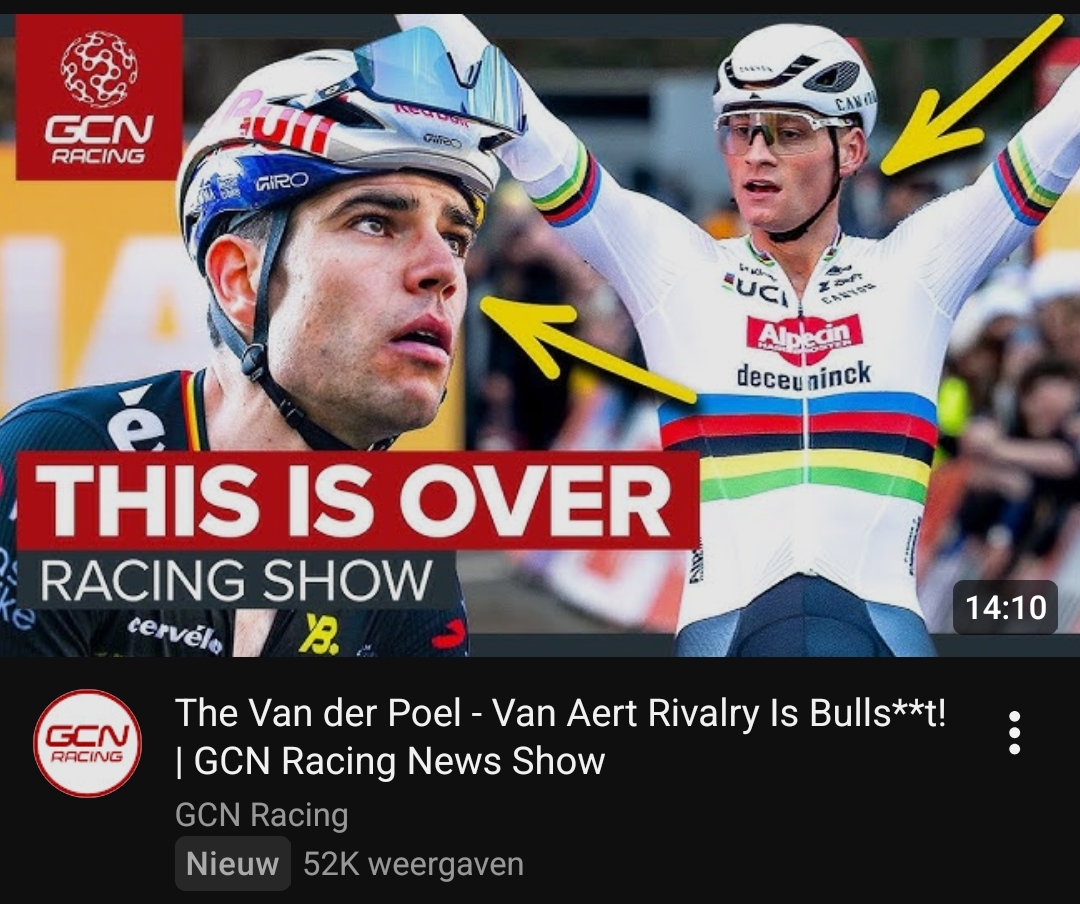Tap the Giro logo on blue helmet
1080x904 pixels.
tap(282, 181)
